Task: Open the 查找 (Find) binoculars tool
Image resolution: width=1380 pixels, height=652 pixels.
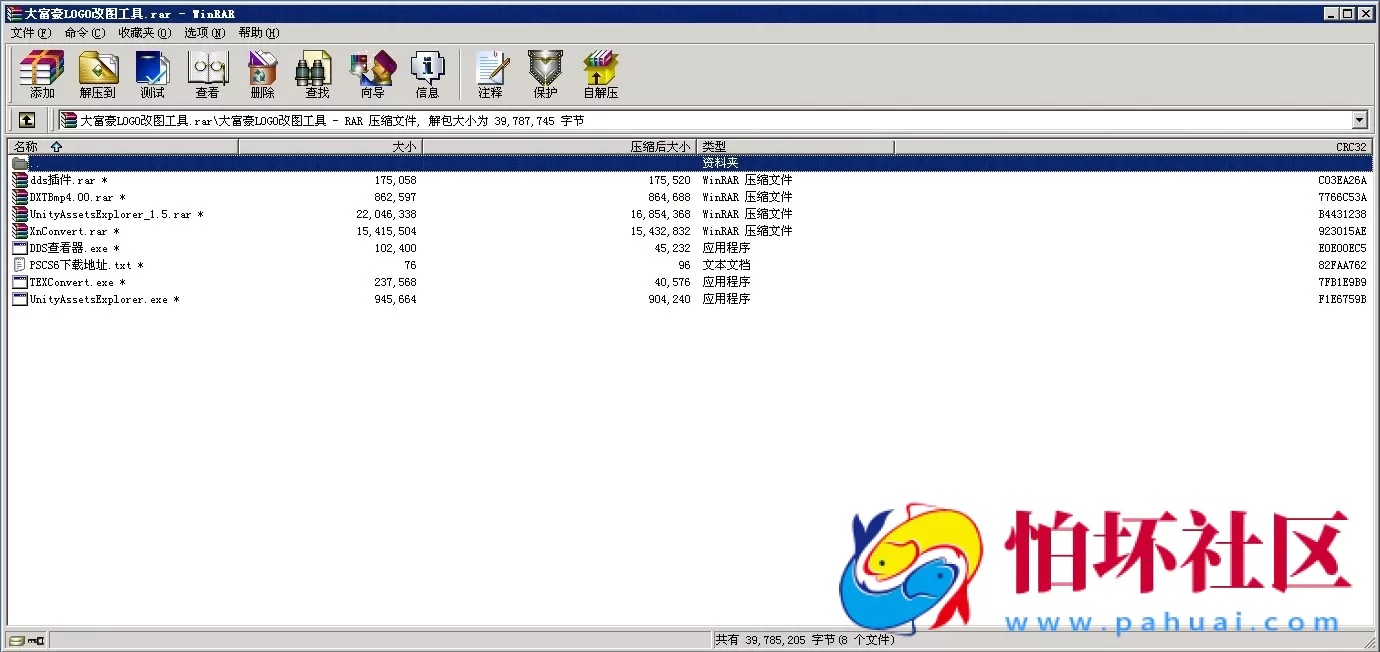Action: pyautogui.click(x=317, y=75)
